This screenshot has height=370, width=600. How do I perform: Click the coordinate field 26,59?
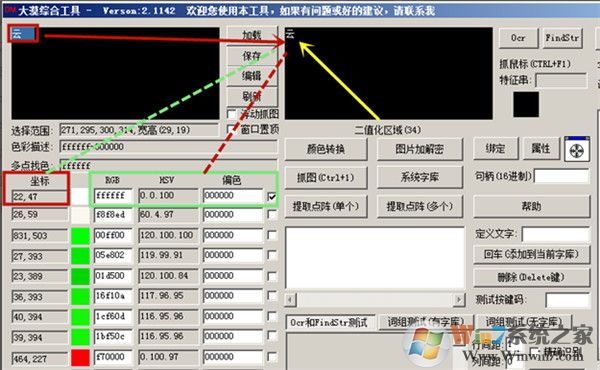tap(40, 215)
